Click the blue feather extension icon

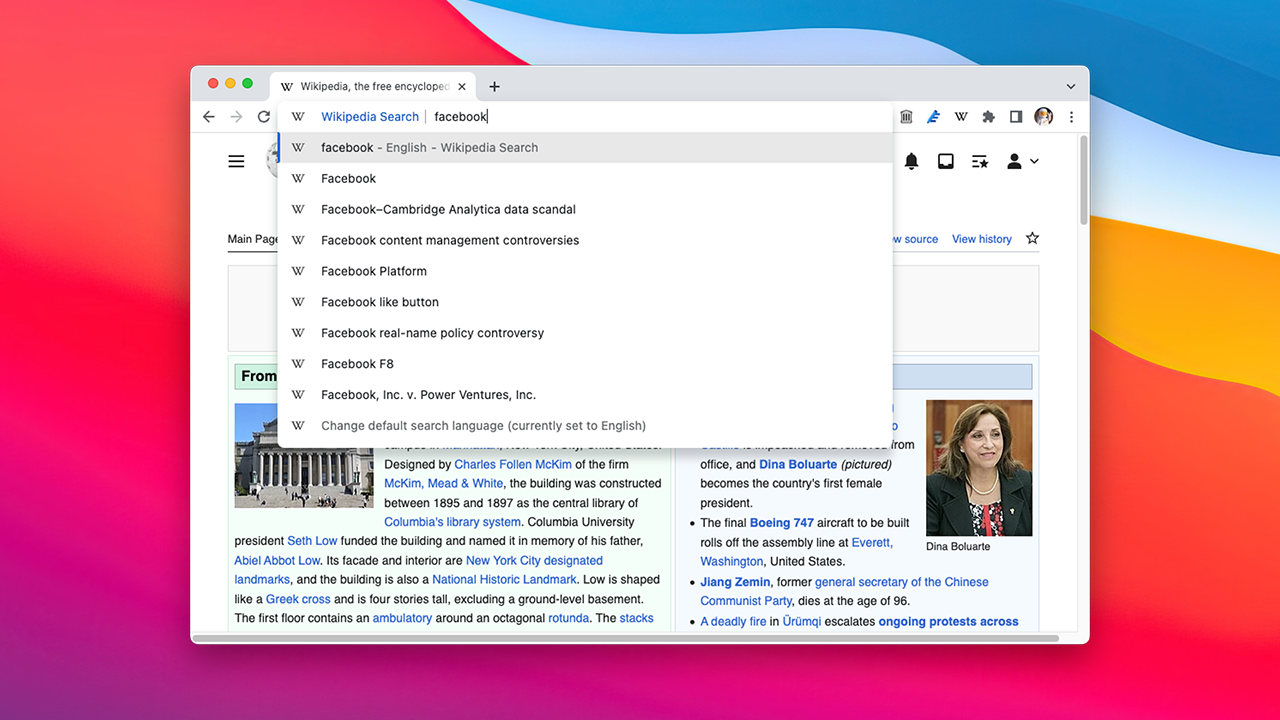[x=933, y=117]
